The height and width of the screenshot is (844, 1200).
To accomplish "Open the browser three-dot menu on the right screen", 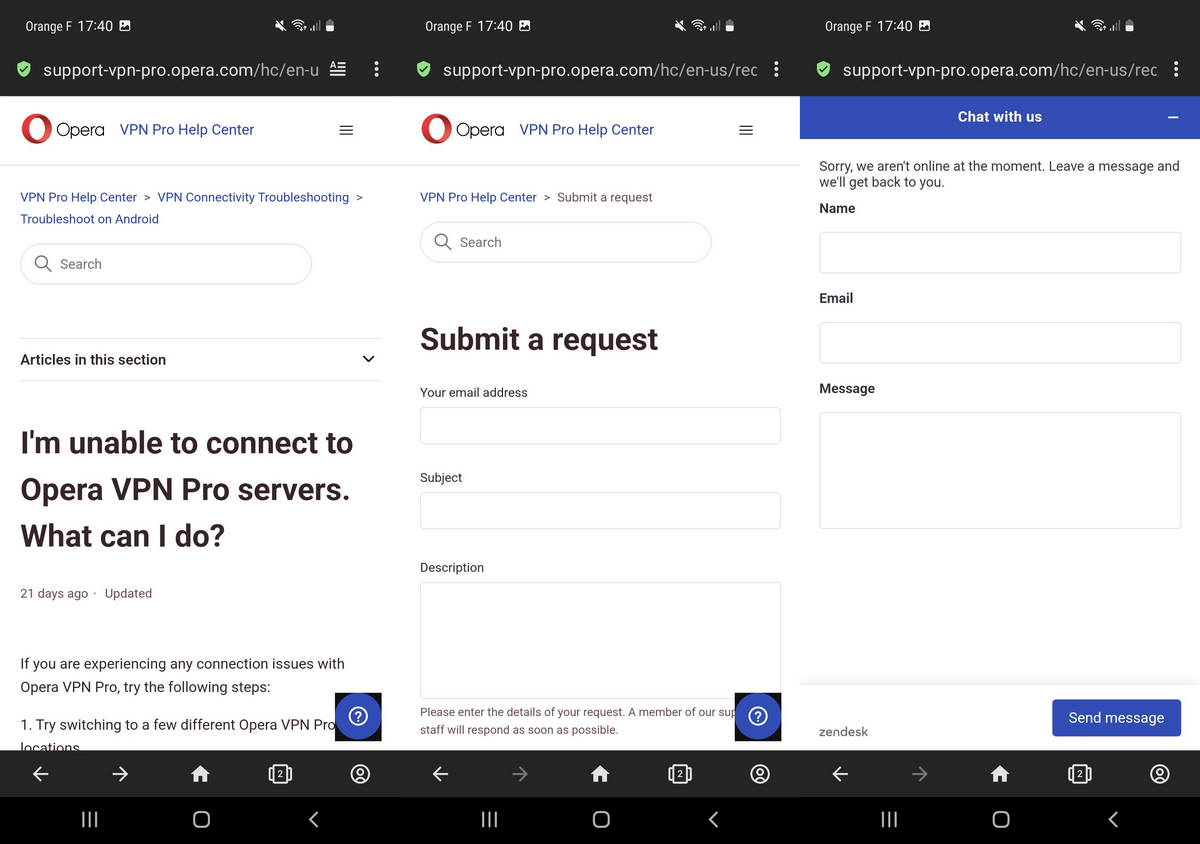I will [1176, 69].
